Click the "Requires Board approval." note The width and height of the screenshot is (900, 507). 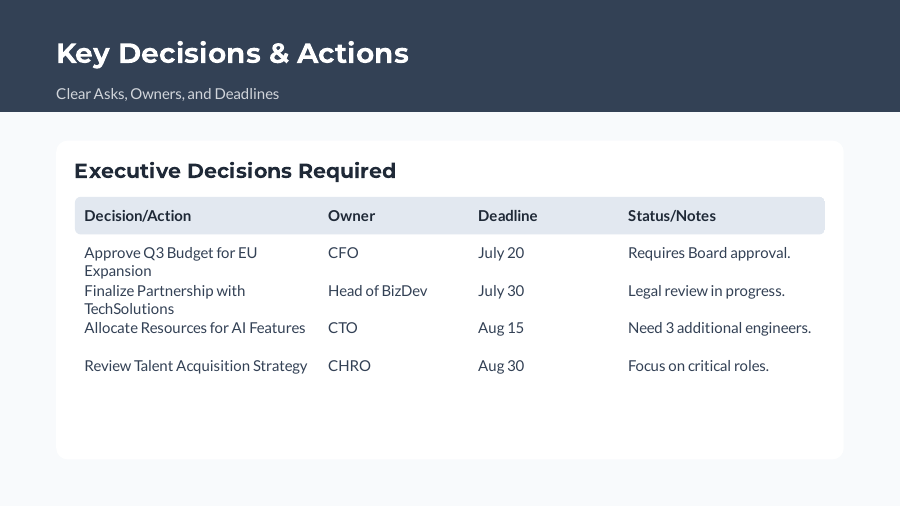708,253
